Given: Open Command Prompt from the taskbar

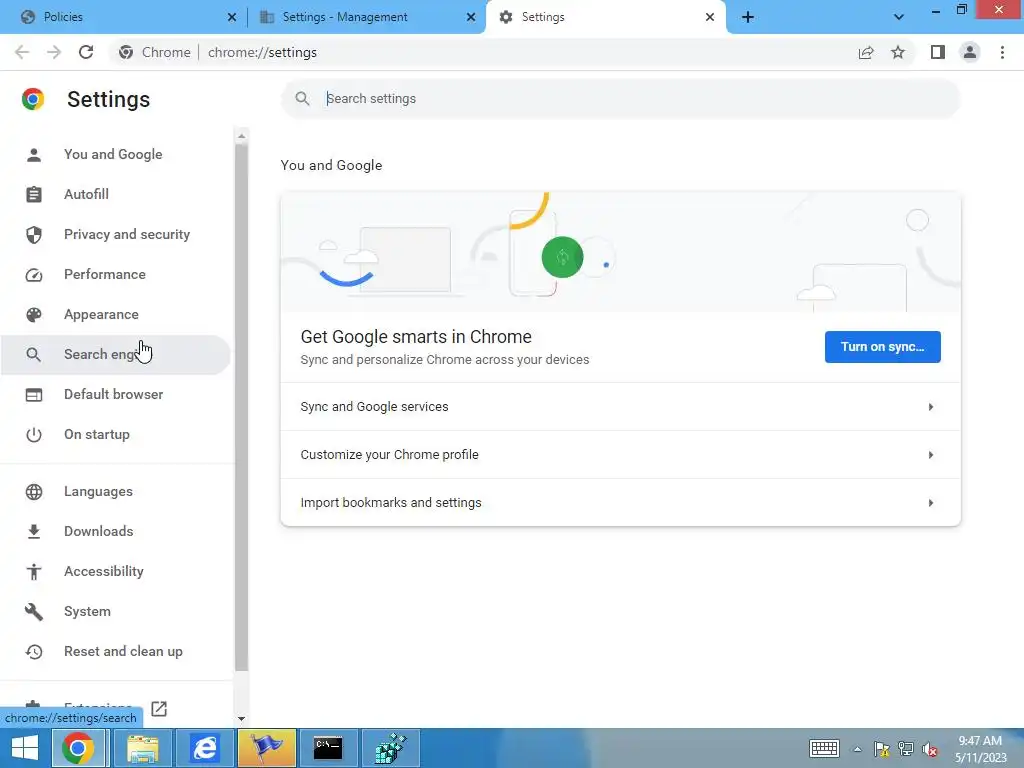Looking at the screenshot, I should coord(328,748).
